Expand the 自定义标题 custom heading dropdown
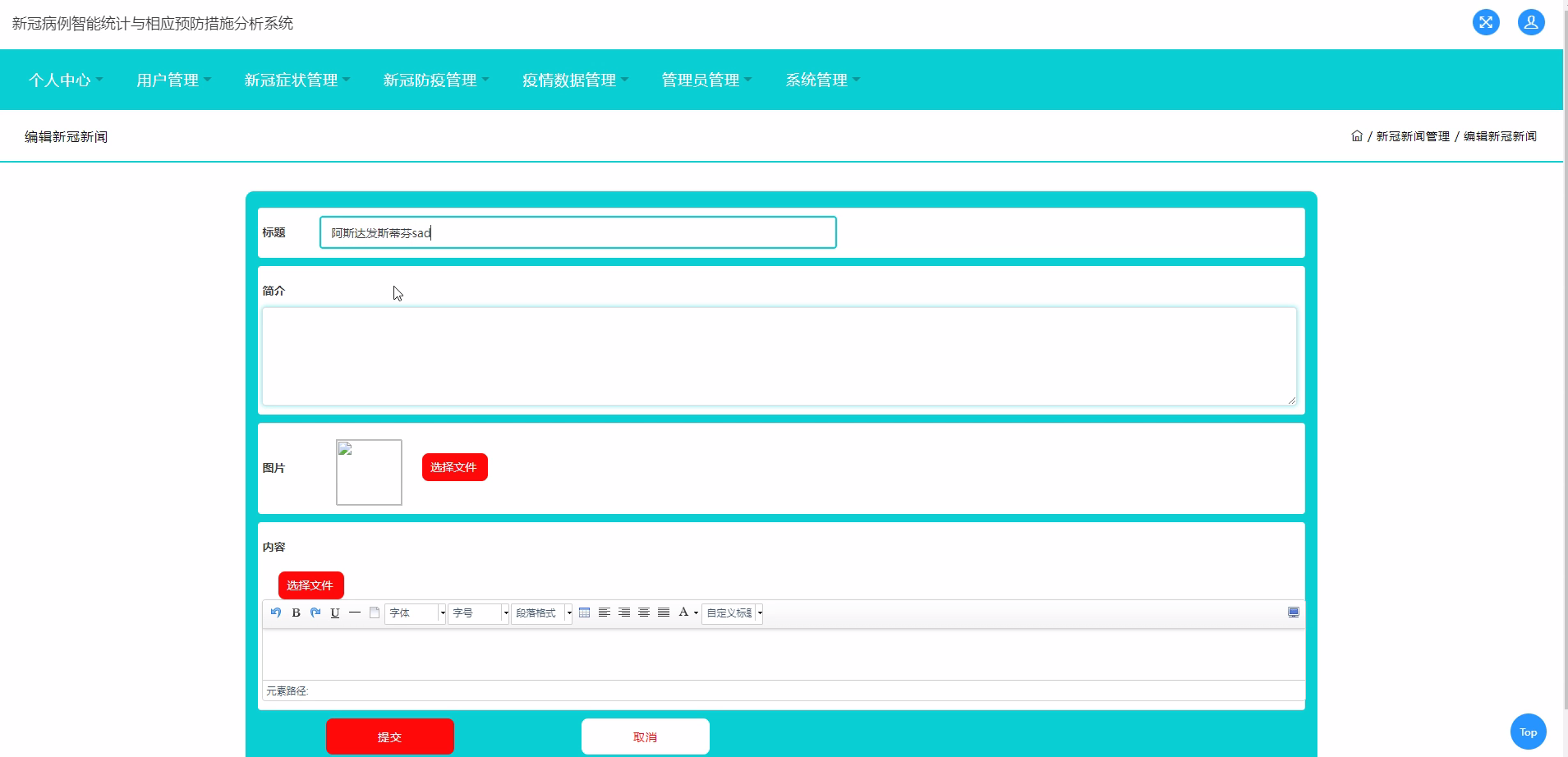Image resolution: width=1568 pixels, height=757 pixels. pyautogui.click(x=731, y=613)
